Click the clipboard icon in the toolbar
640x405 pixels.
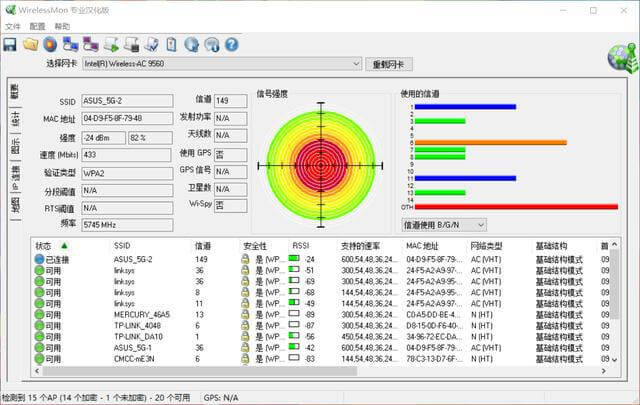(171, 44)
